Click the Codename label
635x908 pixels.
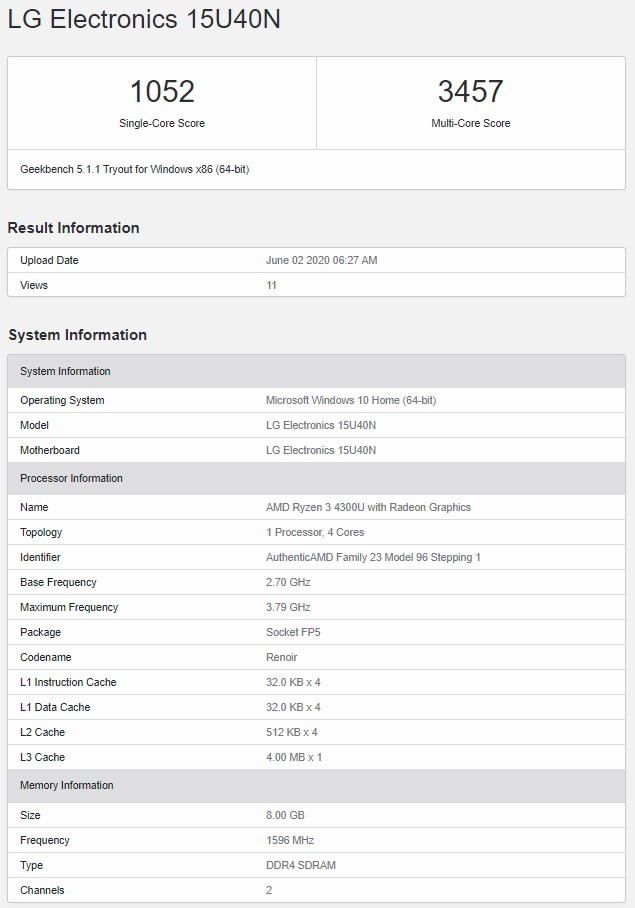tap(46, 657)
